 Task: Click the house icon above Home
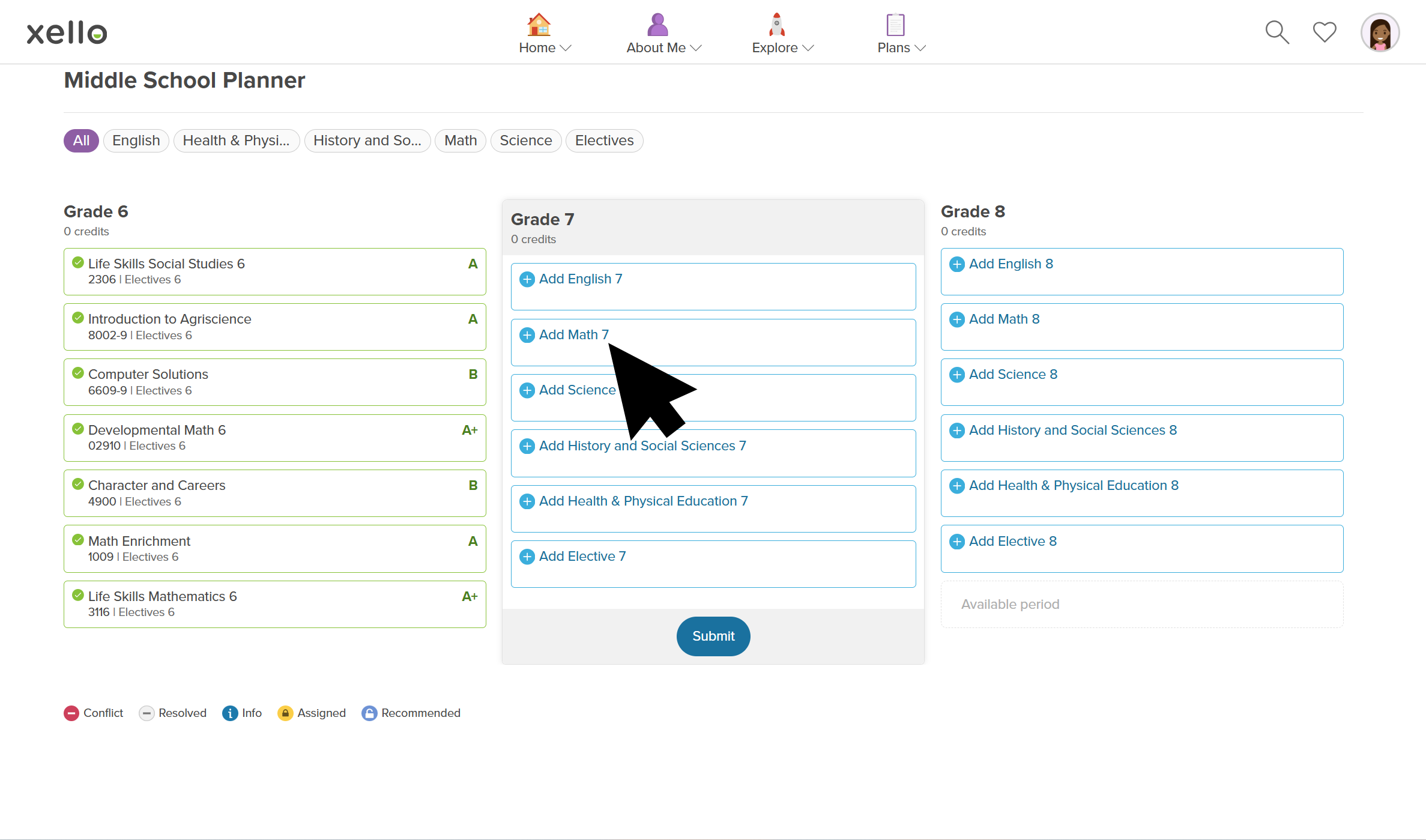pos(539,25)
